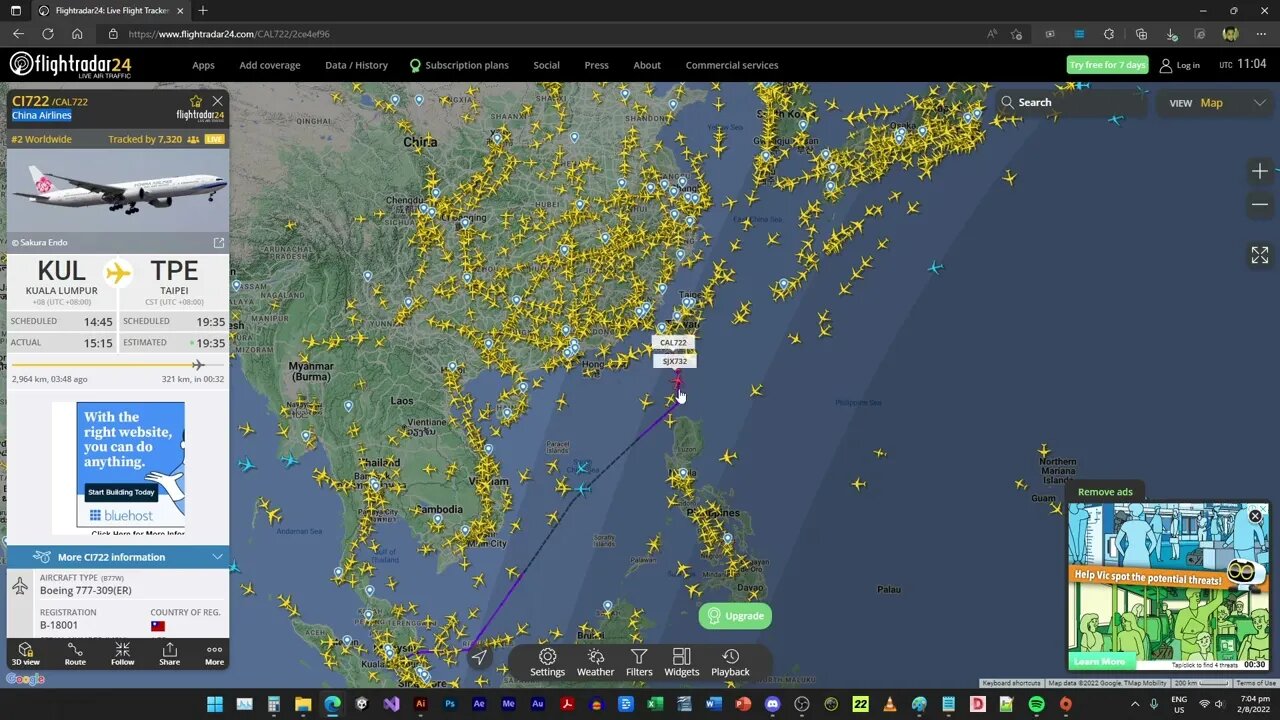Open map Settings gear
This screenshot has width=1280, height=720.
(548, 662)
